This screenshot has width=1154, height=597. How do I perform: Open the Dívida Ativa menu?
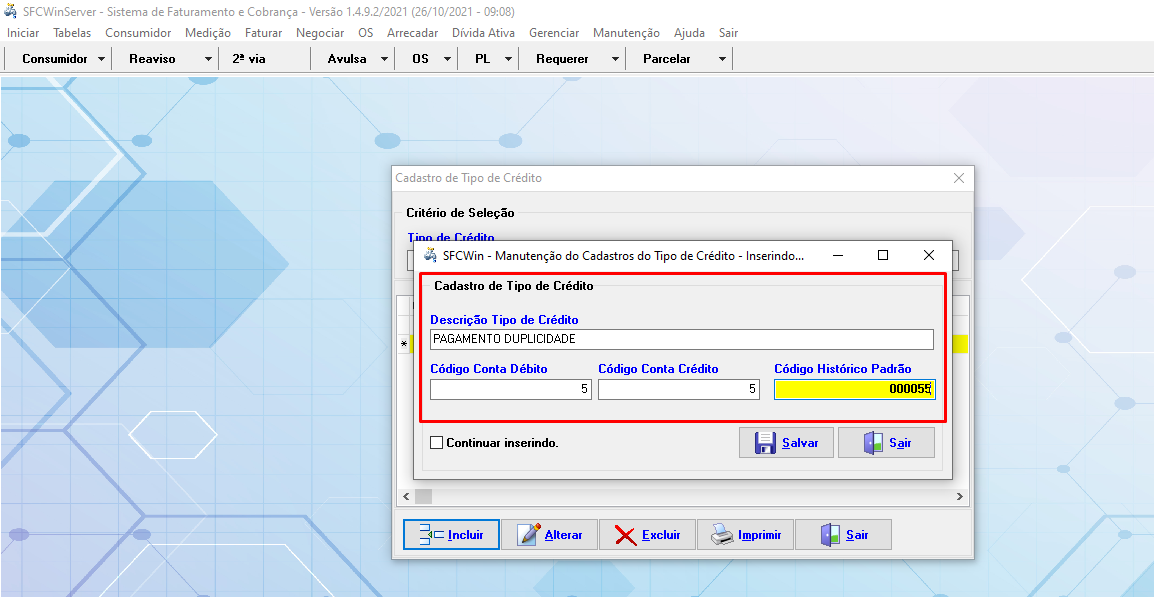(x=483, y=33)
